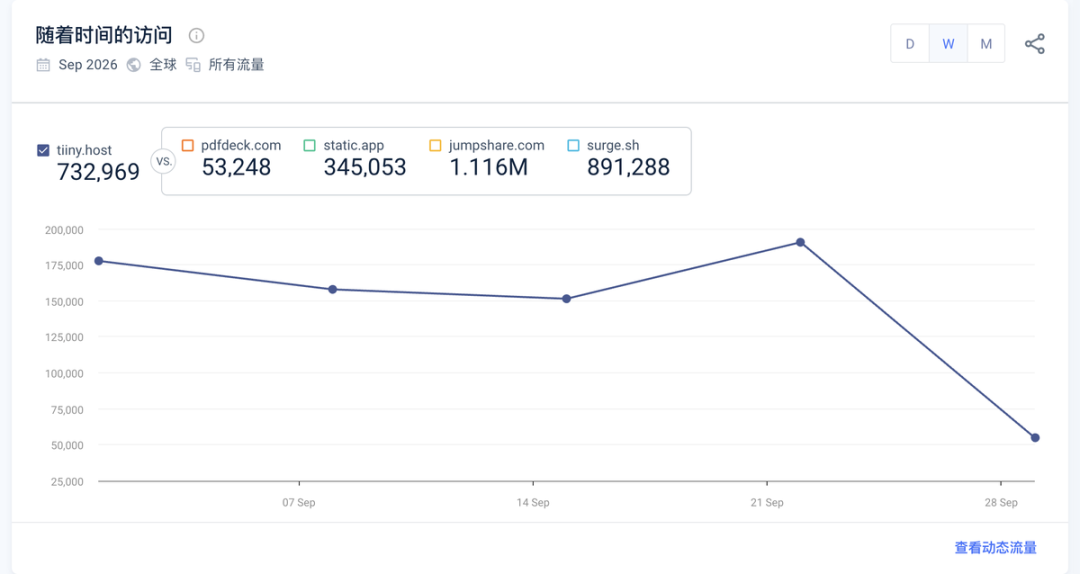Screen dimensions: 1080x574
Task: Uncheck the tiiny.host checkbox
Action: (x=43, y=150)
